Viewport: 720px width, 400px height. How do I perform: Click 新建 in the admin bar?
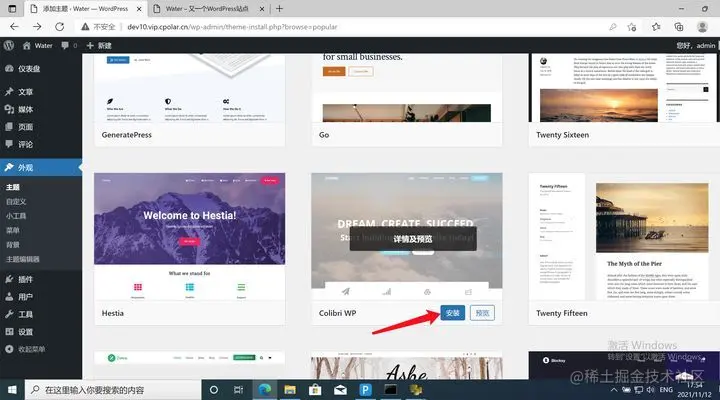click(x=99, y=45)
